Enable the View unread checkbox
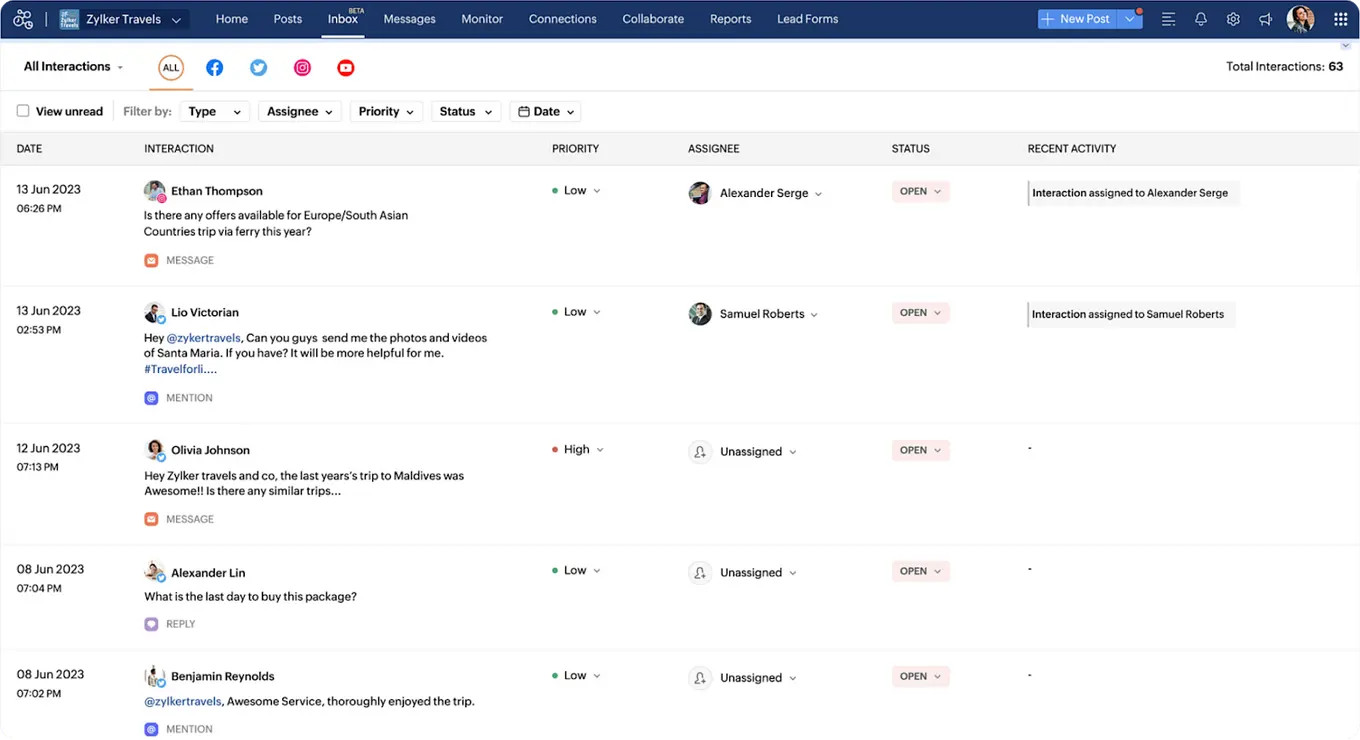This screenshot has width=1360, height=740. click(x=22, y=111)
